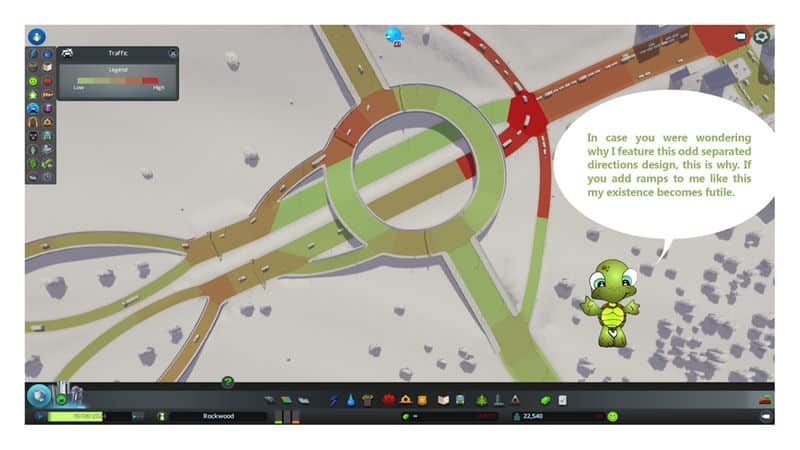Click the Economy money icon in toolbar
The image size is (800, 450).
[545, 399]
